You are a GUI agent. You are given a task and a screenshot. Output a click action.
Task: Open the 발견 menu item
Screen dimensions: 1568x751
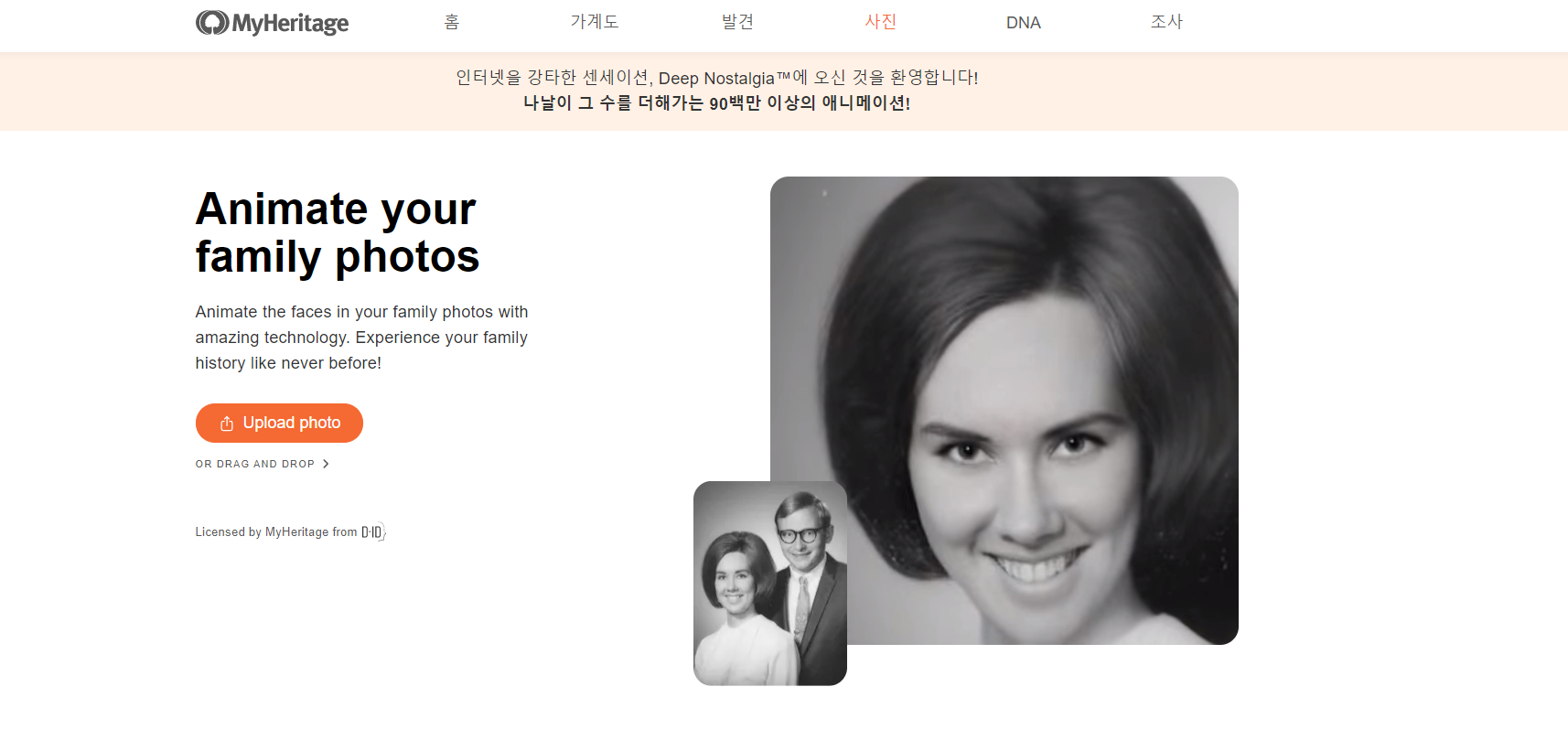pyautogui.click(x=737, y=22)
